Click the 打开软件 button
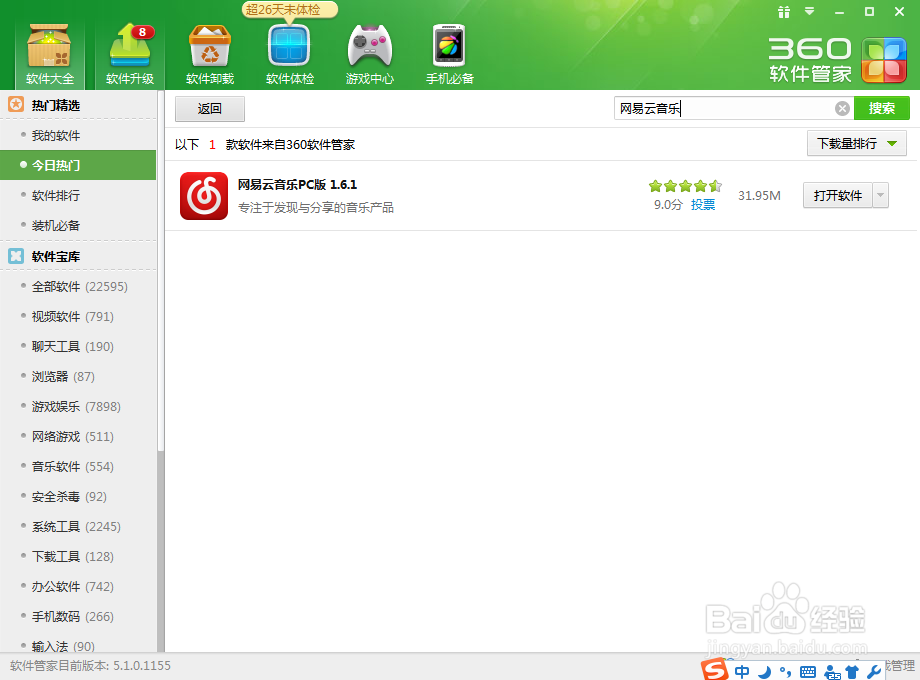This screenshot has height=680, width=920. [x=837, y=195]
